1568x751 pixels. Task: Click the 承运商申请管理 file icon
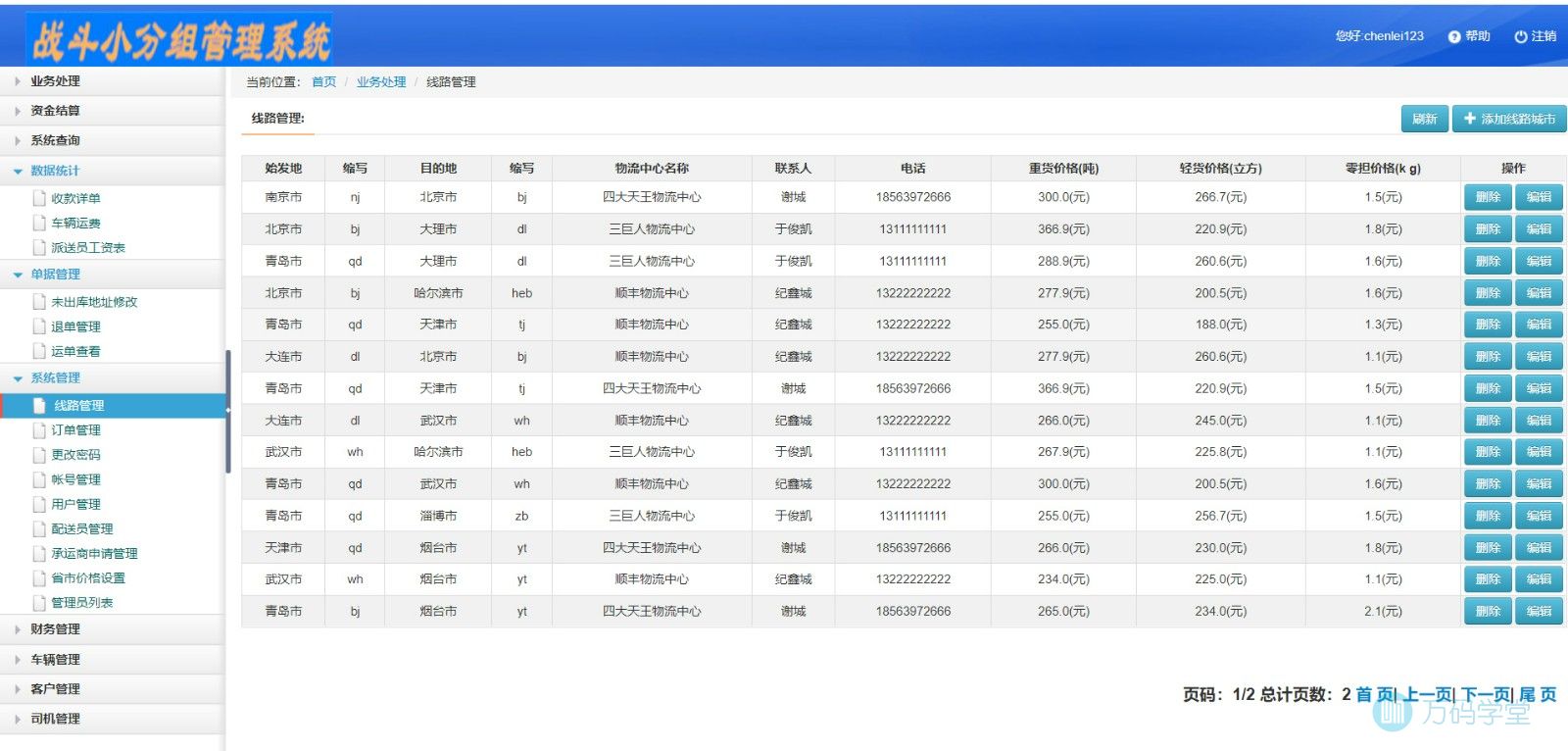(40, 553)
